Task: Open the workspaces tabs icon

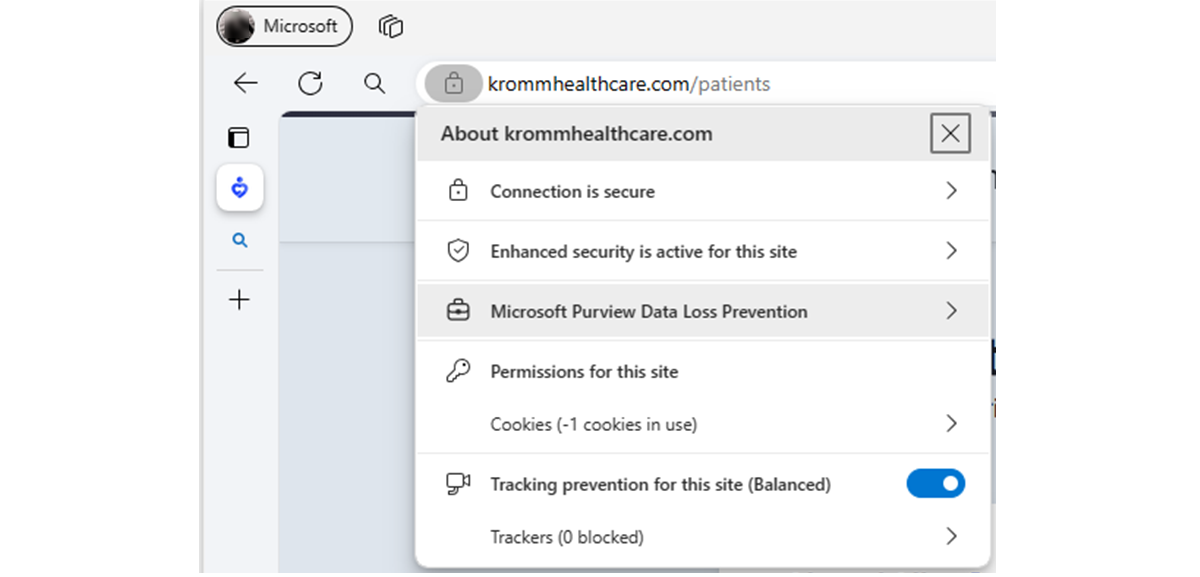Action: [x=390, y=27]
